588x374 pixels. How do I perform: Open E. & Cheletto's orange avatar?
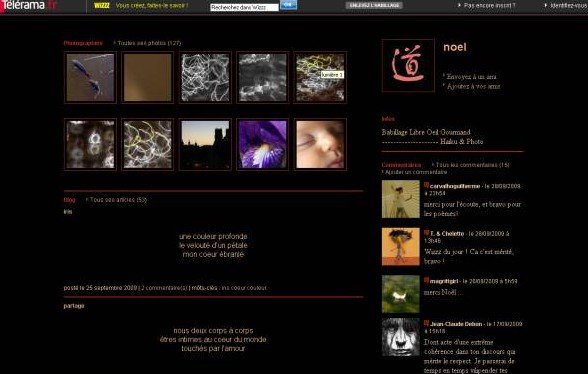coord(400,246)
